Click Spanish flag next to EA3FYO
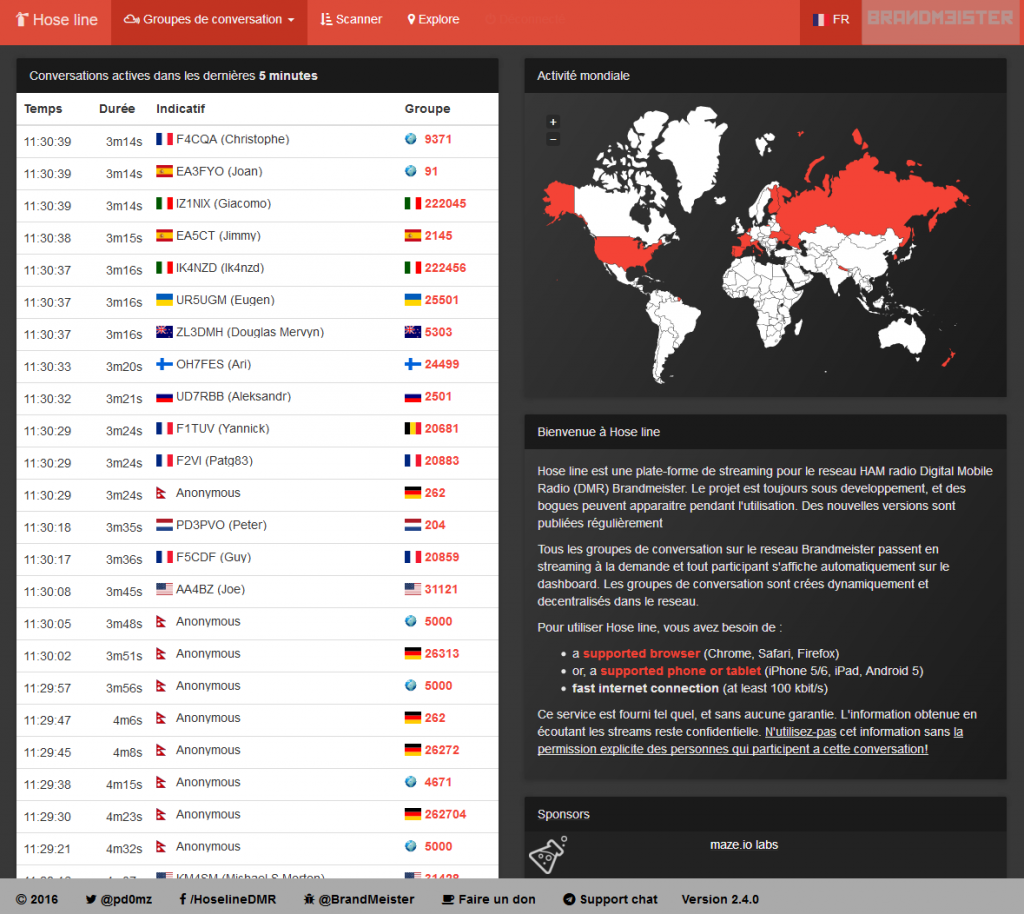Image resolution: width=1024 pixels, height=914 pixels. click(x=165, y=171)
